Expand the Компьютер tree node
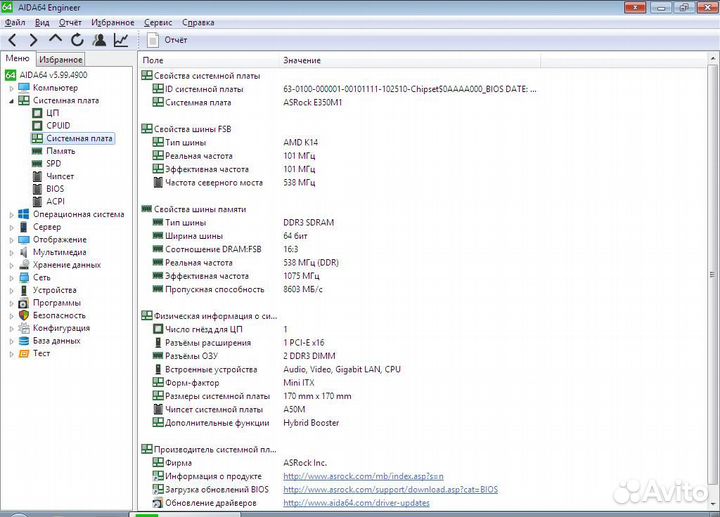Image resolution: width=720 pixels, height=517 pixels. point(11,88)
